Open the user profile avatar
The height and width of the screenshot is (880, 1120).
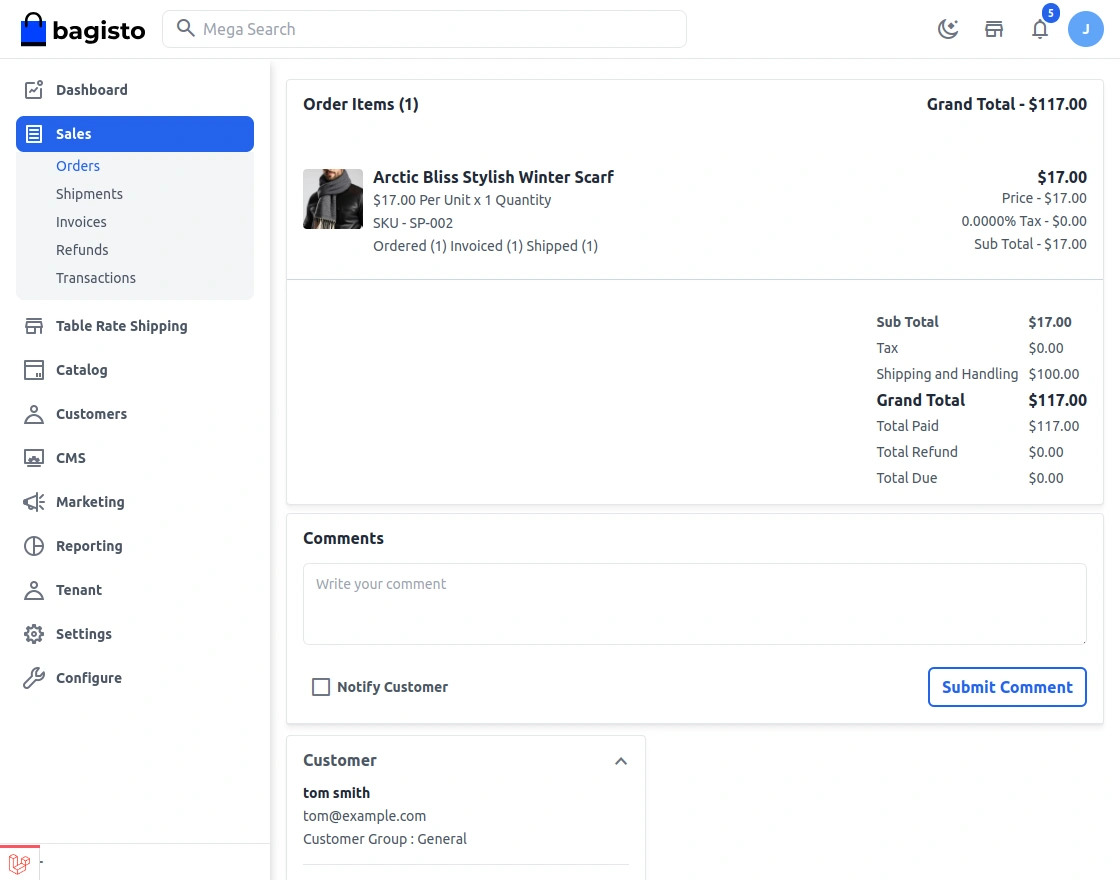tap(1086, 29)
